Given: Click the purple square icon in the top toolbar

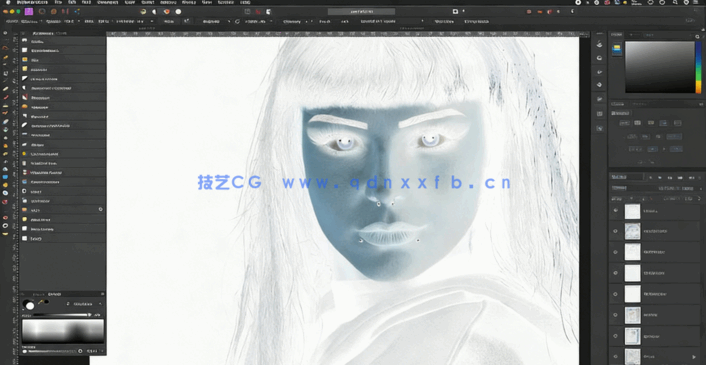Looking at the screenshot, I should click(x=29, y=11).
